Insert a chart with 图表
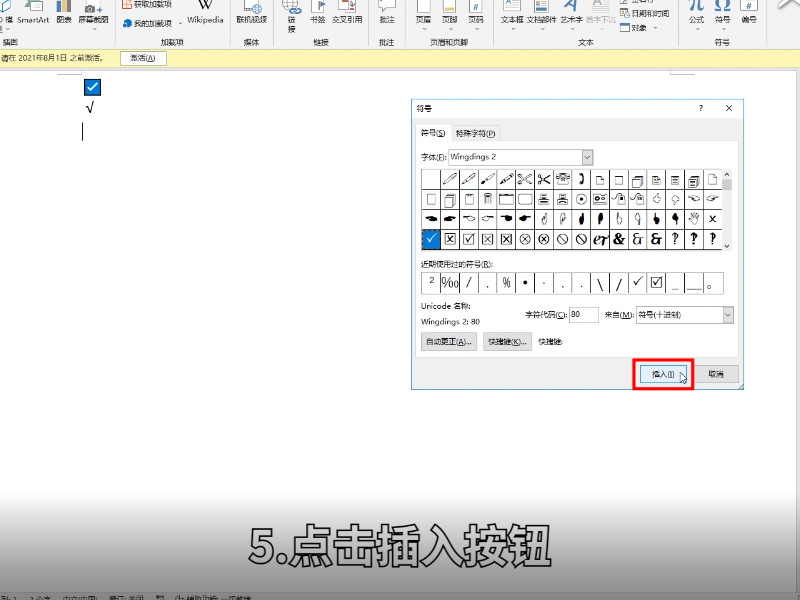This screenshot has width=800, height=600. [x=64, y=13]
